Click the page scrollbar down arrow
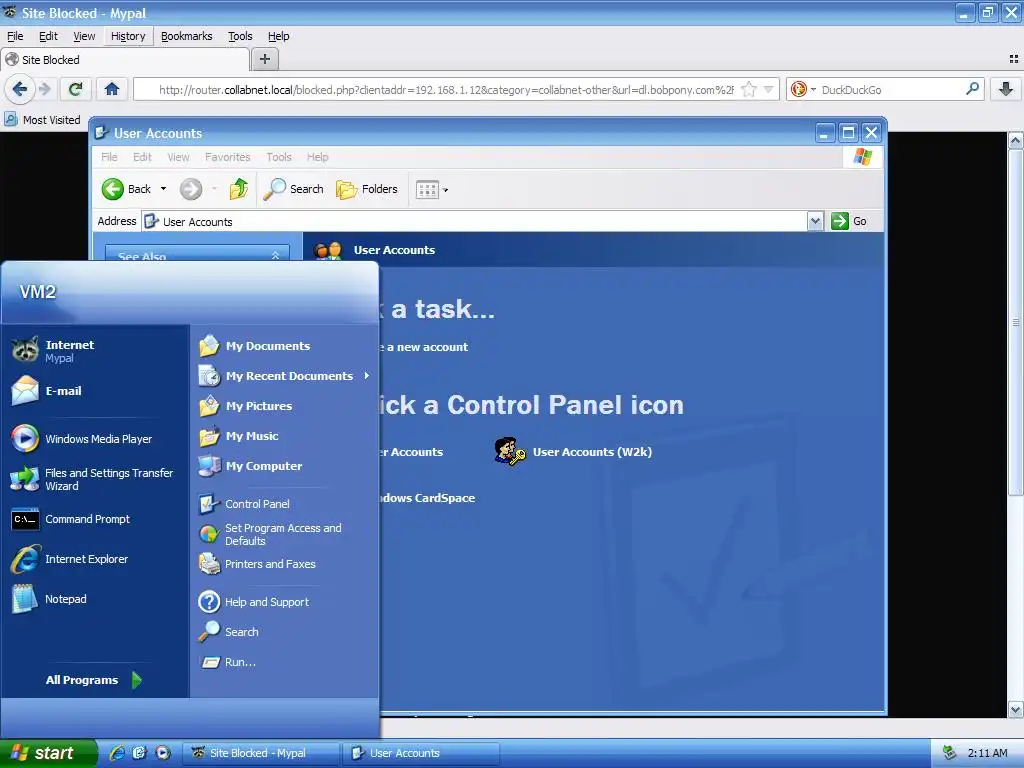Image resolution: width=1024 pixels, height=768 pixels. point(1015,709)
